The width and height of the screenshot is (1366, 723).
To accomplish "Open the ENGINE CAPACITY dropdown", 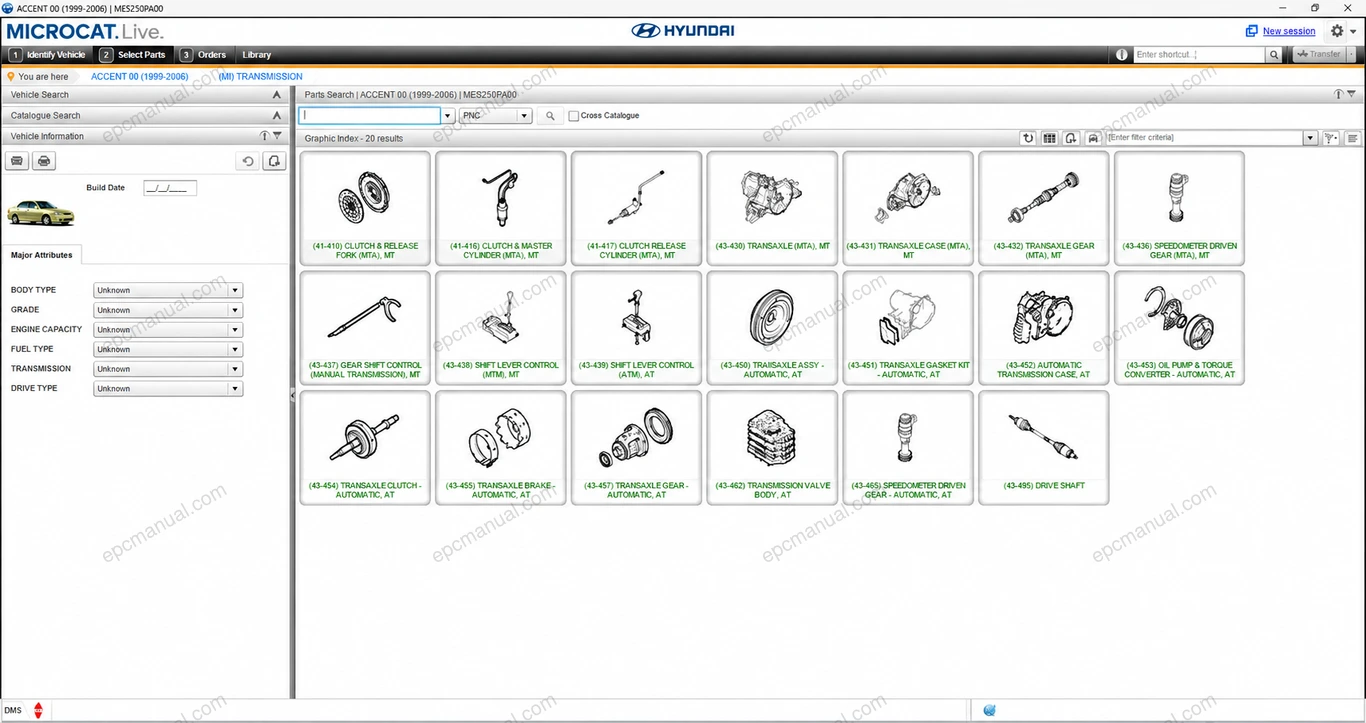I will click(x=168, y=329).
